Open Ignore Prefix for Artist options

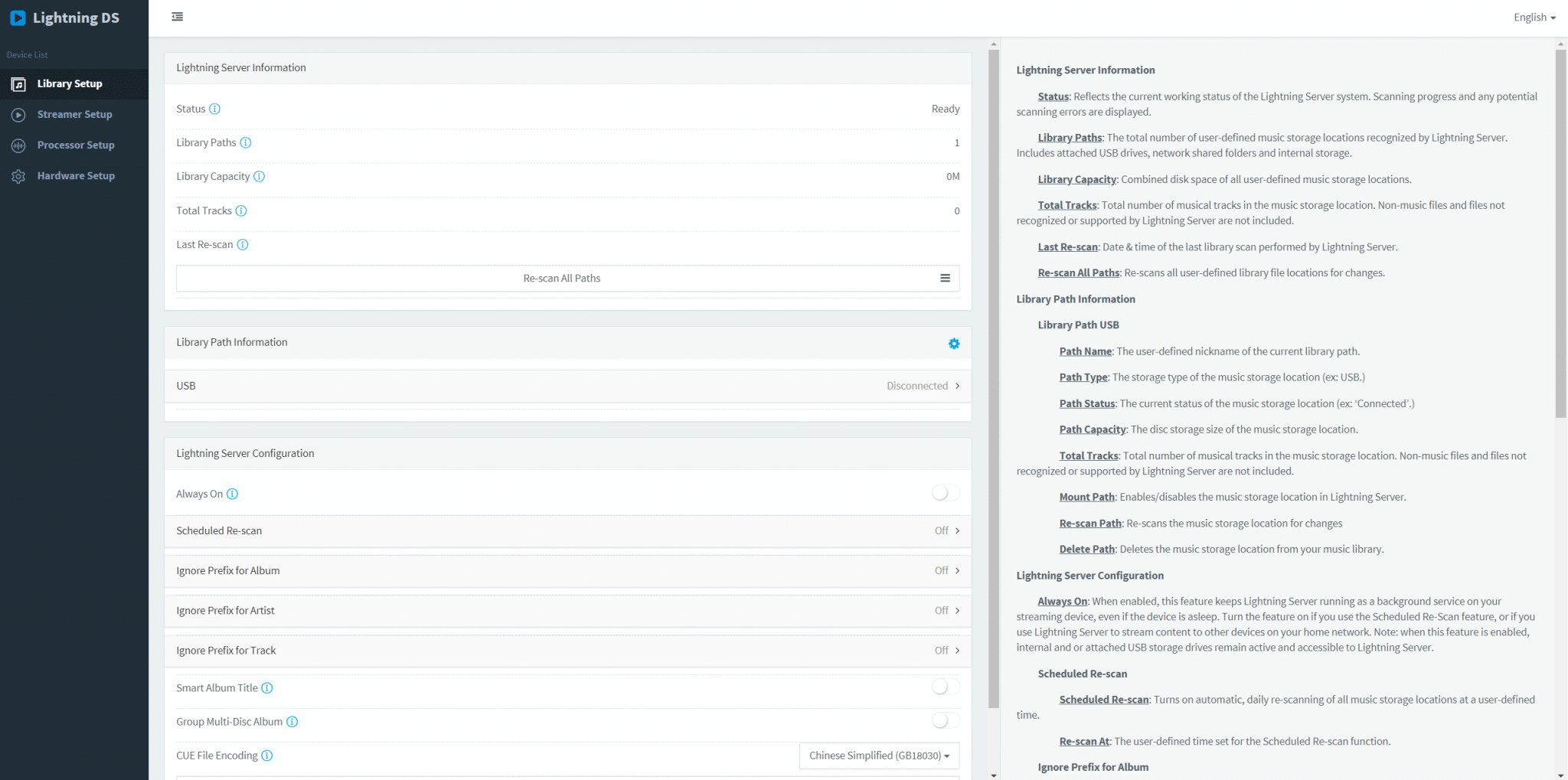coord(568,610)
